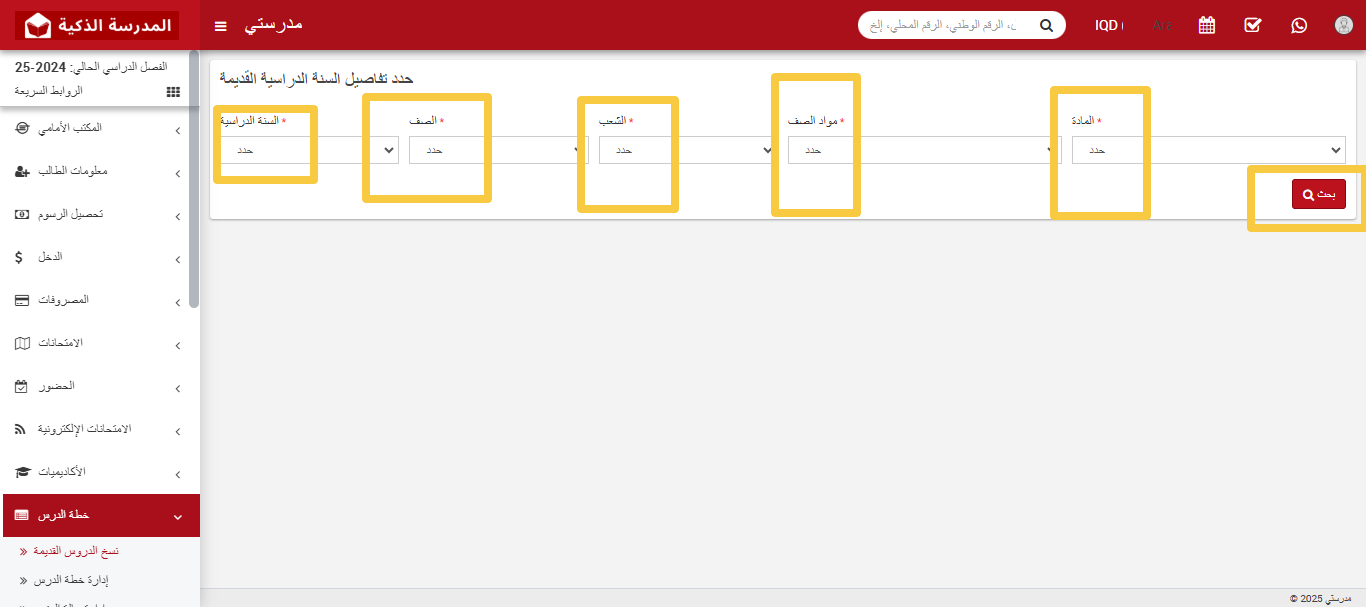Viewport: 1366px width, 607px height.
Task: Click the task checklist icon in header
Action: (1252, 25)
